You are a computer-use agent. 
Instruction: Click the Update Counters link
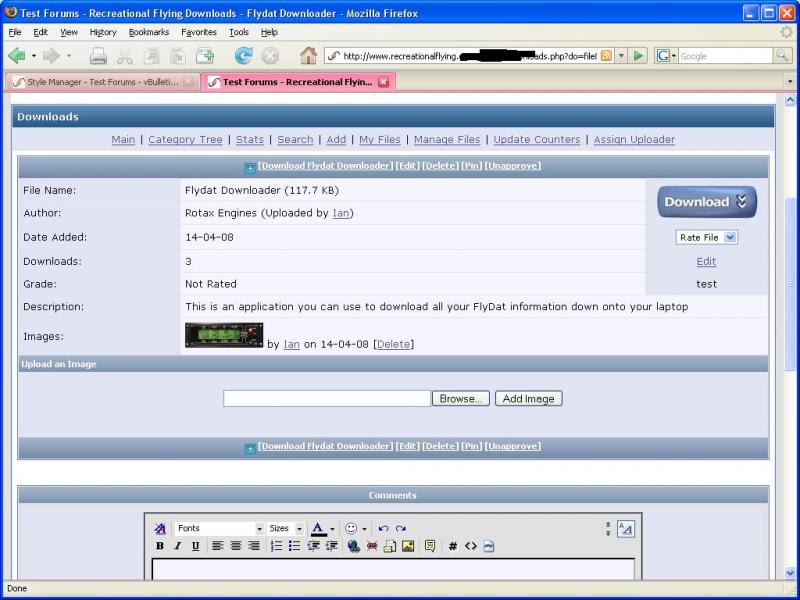click(x=537, y=140)
